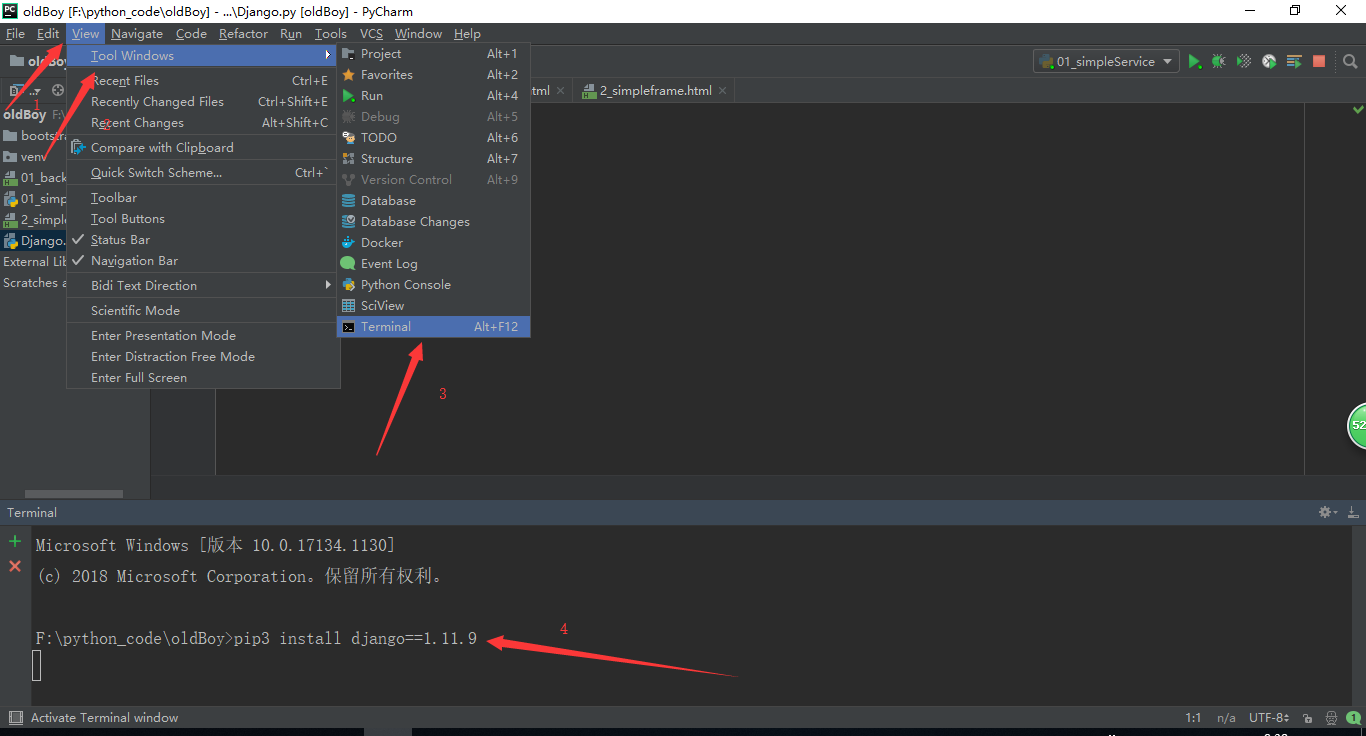Open the SciView tool window
Image resolution: width=1366 pixels, height=736 pixels.
tap(433, 306)
